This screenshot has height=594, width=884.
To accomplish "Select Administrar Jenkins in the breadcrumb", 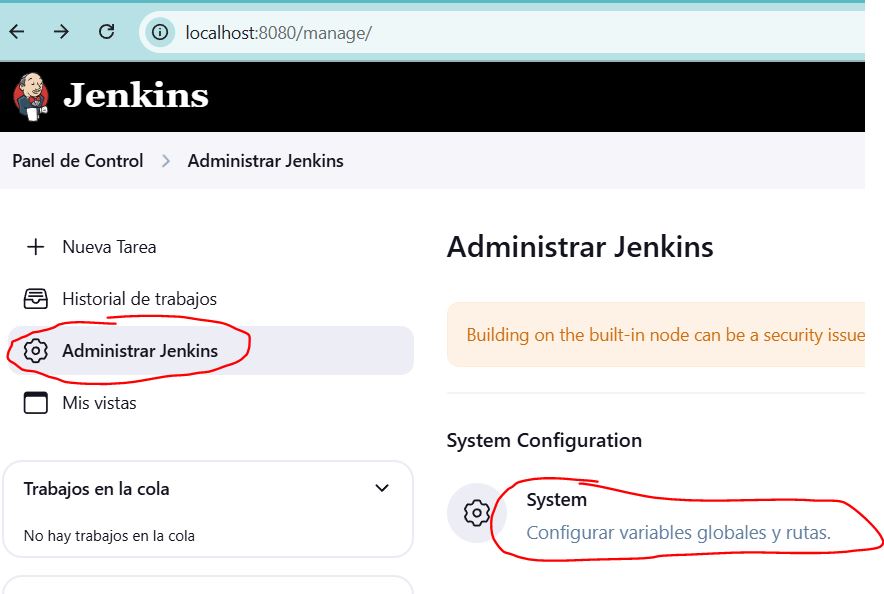I will coord(264,160).
